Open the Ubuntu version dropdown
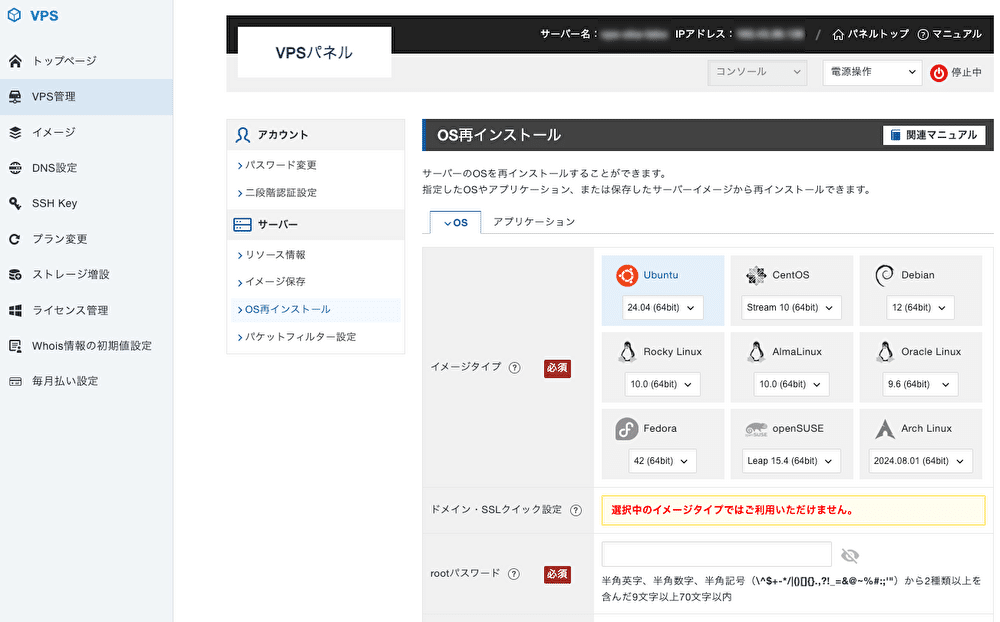1000x622 pixels. (x=663, y=307)
